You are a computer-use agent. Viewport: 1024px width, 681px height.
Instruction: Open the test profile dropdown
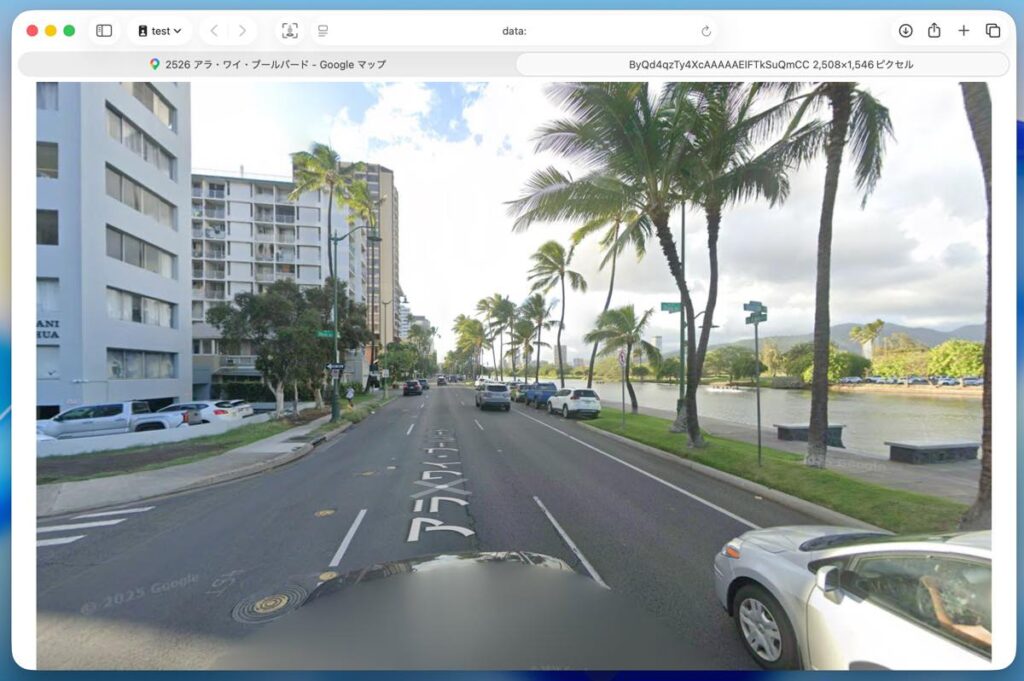160,31
